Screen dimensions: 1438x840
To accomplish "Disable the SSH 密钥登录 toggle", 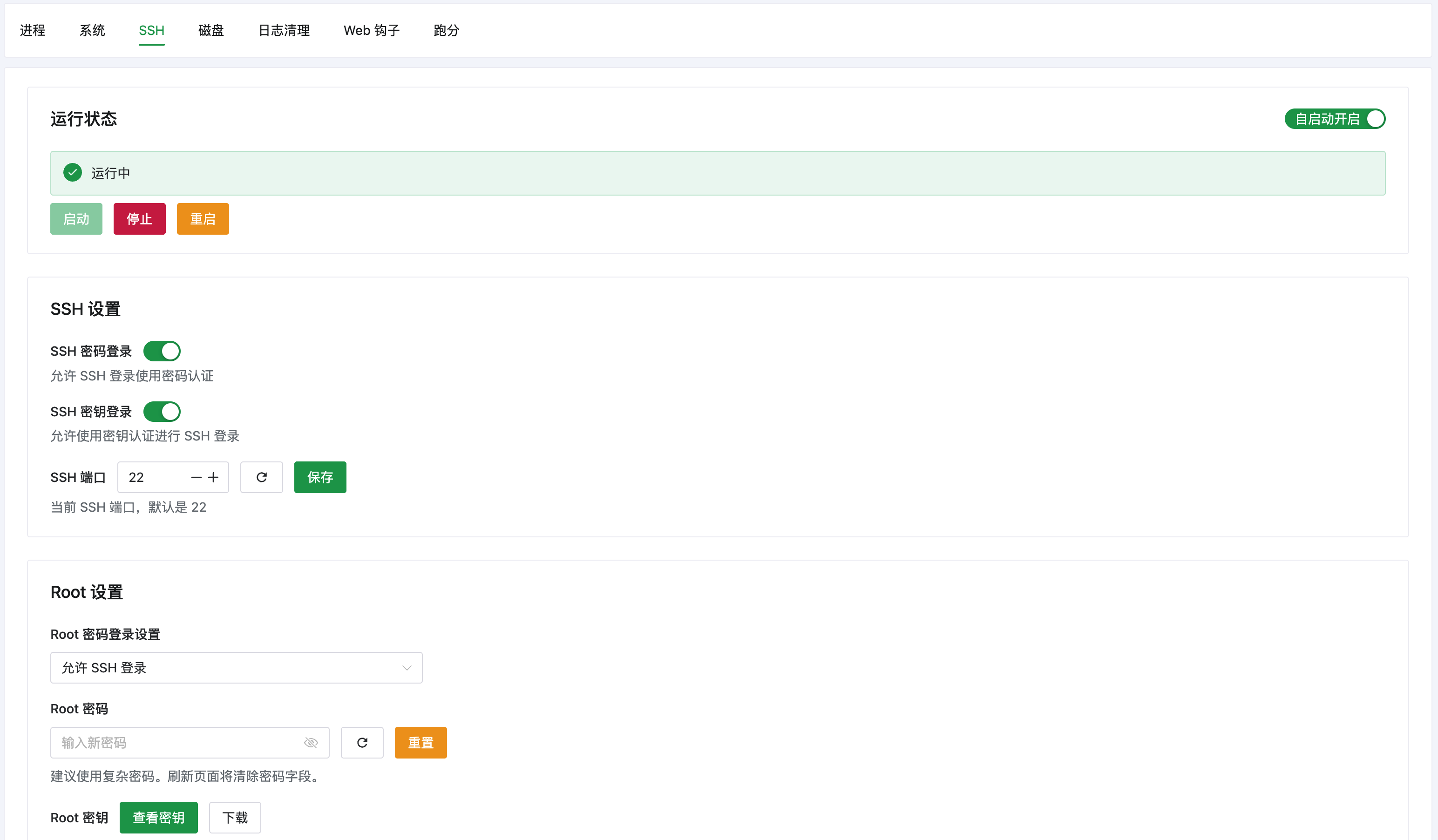I will click(x=162, y=411).
